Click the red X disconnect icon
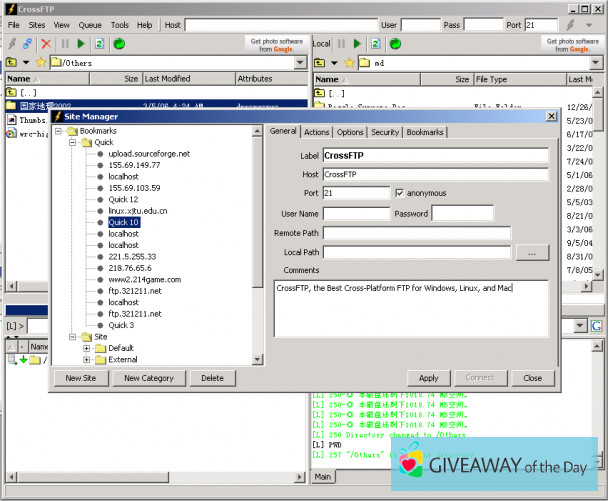The width and height of the screenshot is (608, 501). (x=45, y=44)
